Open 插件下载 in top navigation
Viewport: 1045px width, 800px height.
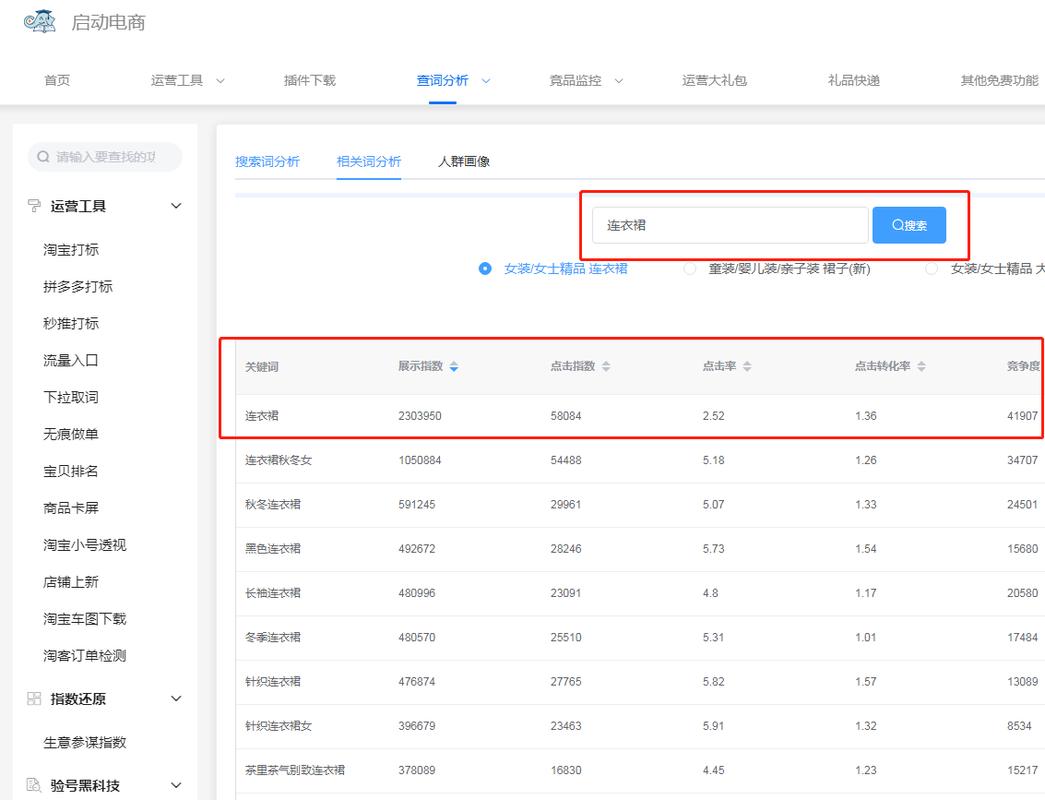coord(310,81)
